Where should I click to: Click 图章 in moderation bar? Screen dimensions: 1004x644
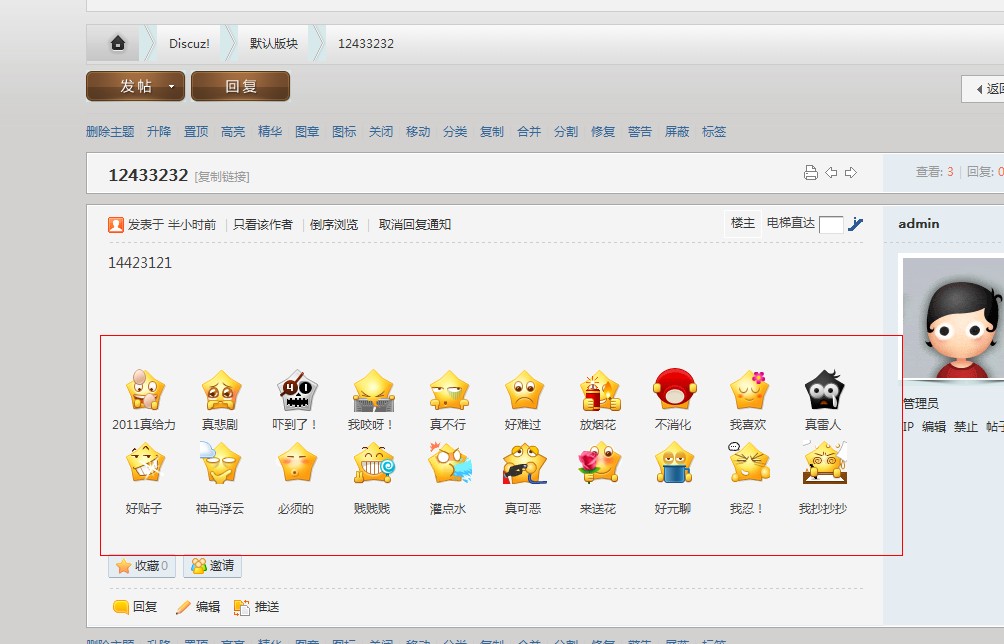[x=307, y=132]
